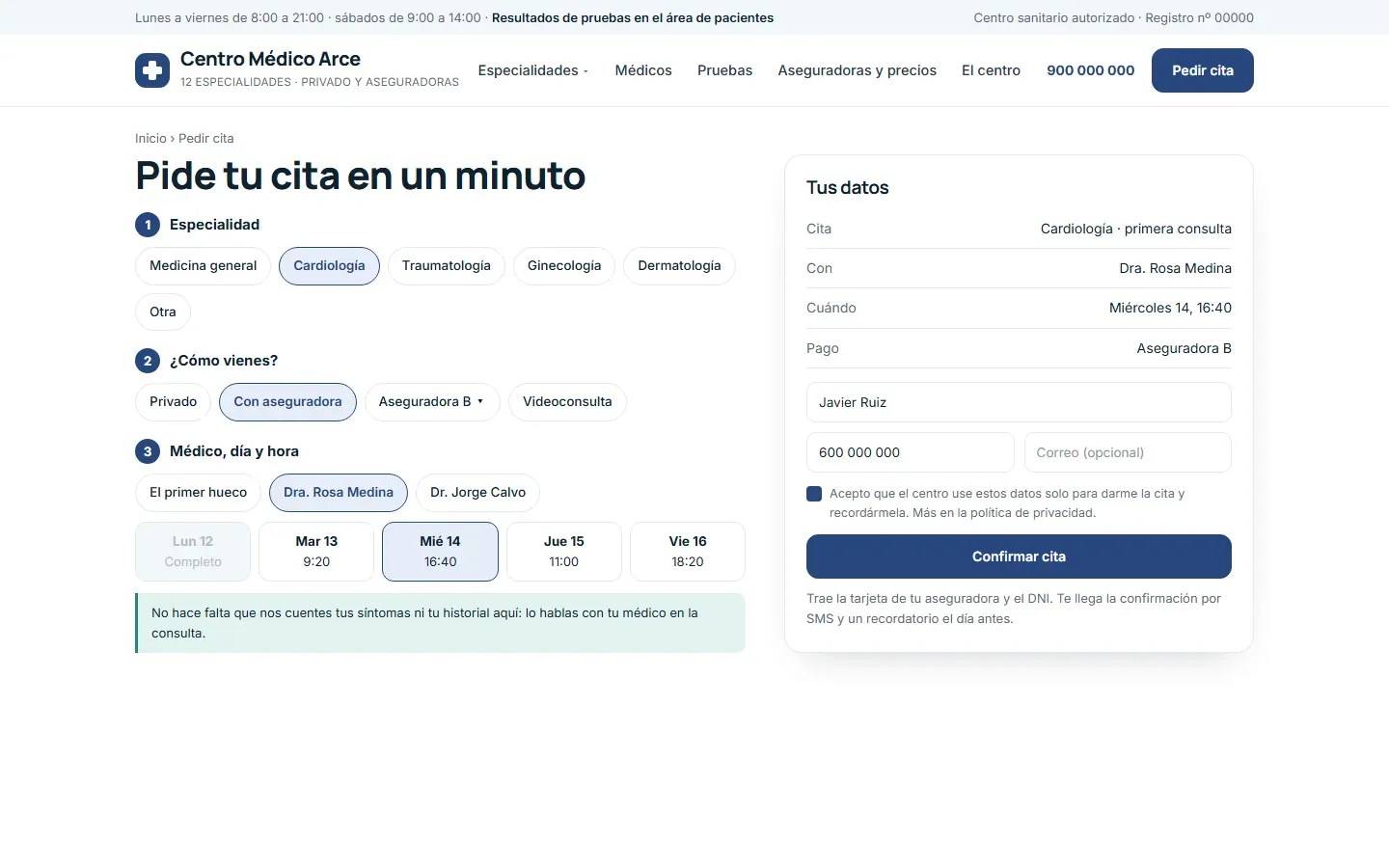
Task: Pick Dr. Jorge Calvo as doctor
Action: tap(477, 493)
